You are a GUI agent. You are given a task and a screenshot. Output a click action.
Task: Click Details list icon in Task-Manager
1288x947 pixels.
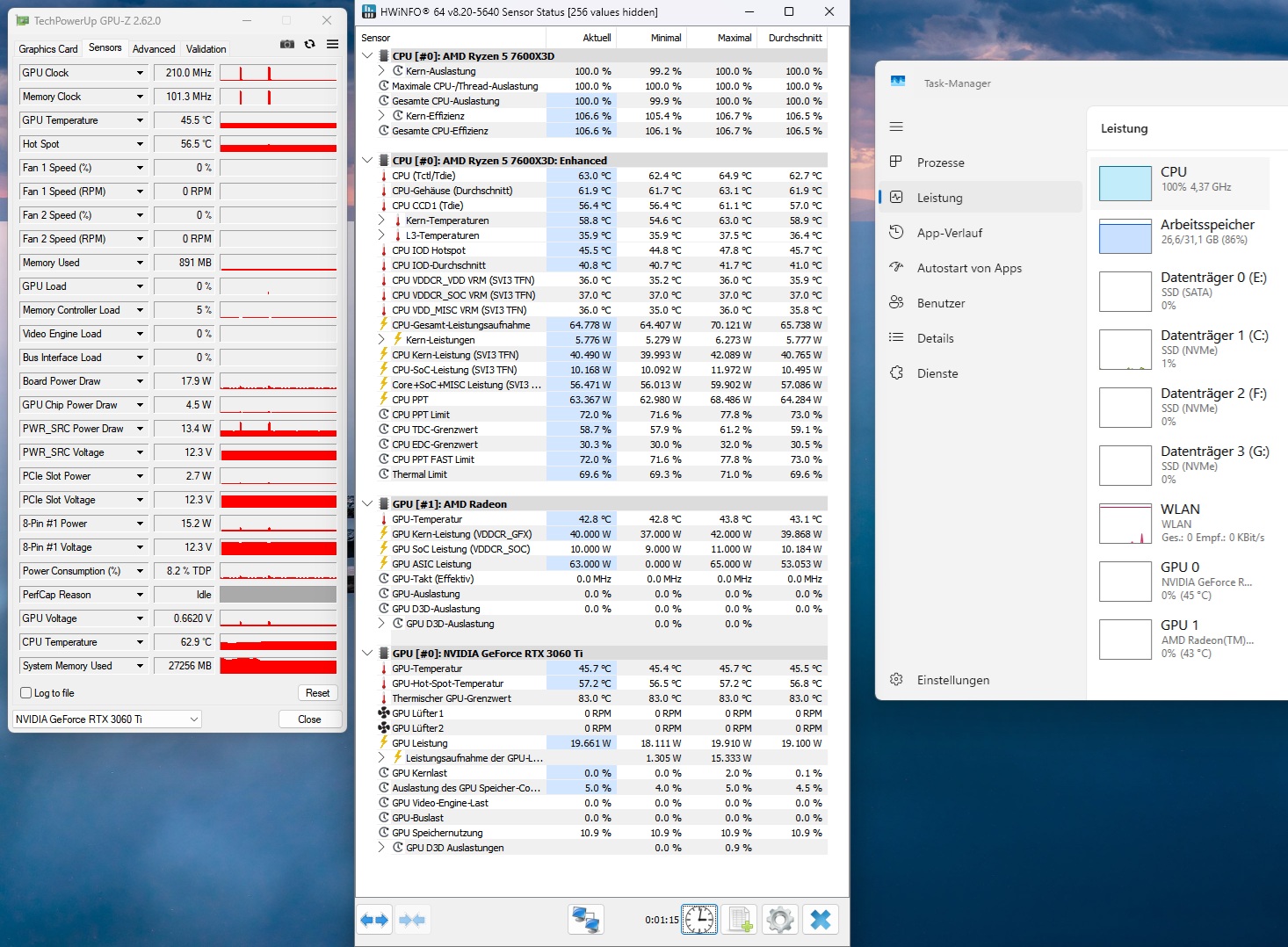[x=896, y=337]
